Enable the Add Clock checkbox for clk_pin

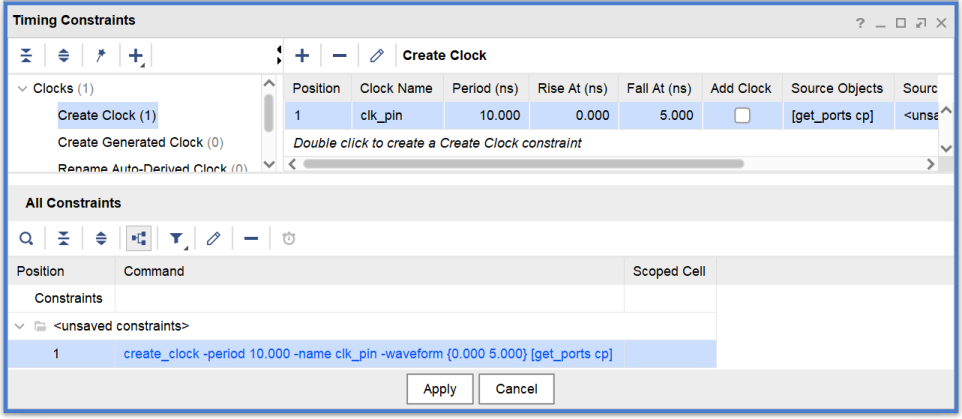[x=741, y=116]
